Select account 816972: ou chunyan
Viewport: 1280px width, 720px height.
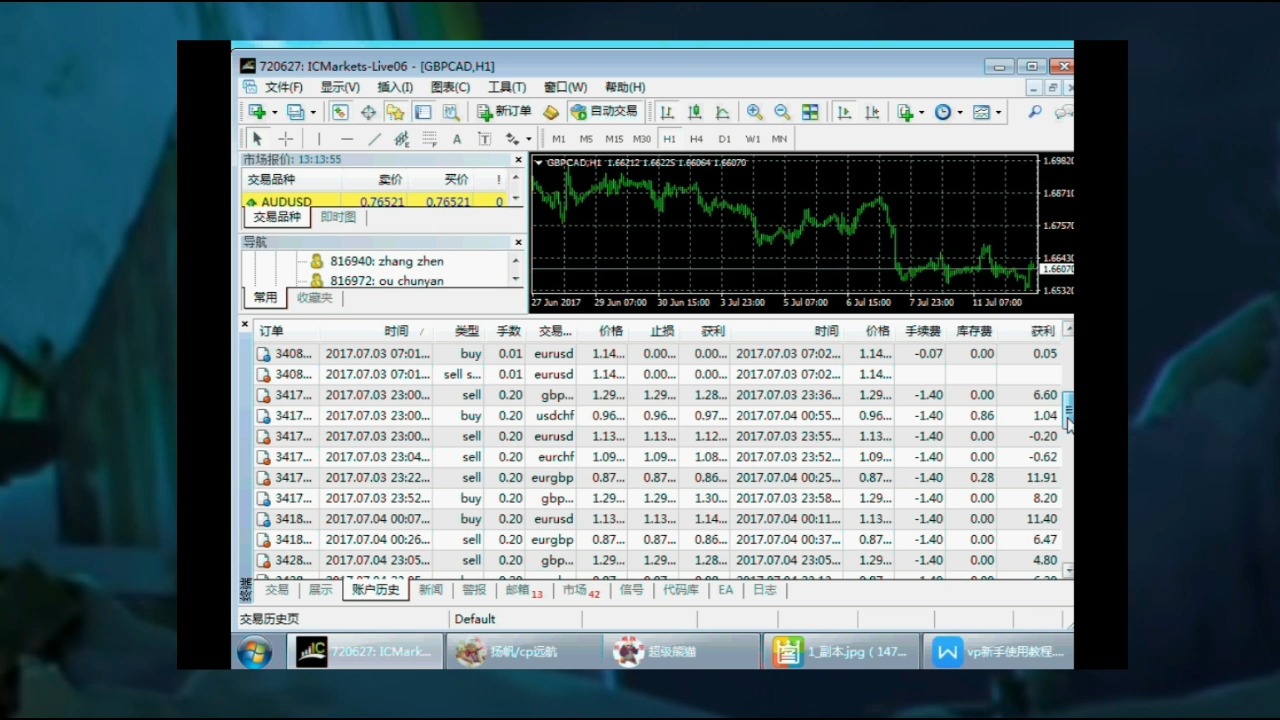pyautogui.click(x=387, y=281)
